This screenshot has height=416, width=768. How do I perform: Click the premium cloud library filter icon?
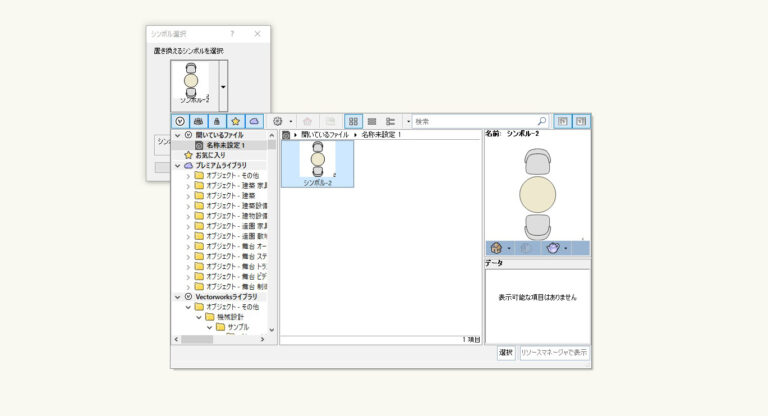pos(254,121)
